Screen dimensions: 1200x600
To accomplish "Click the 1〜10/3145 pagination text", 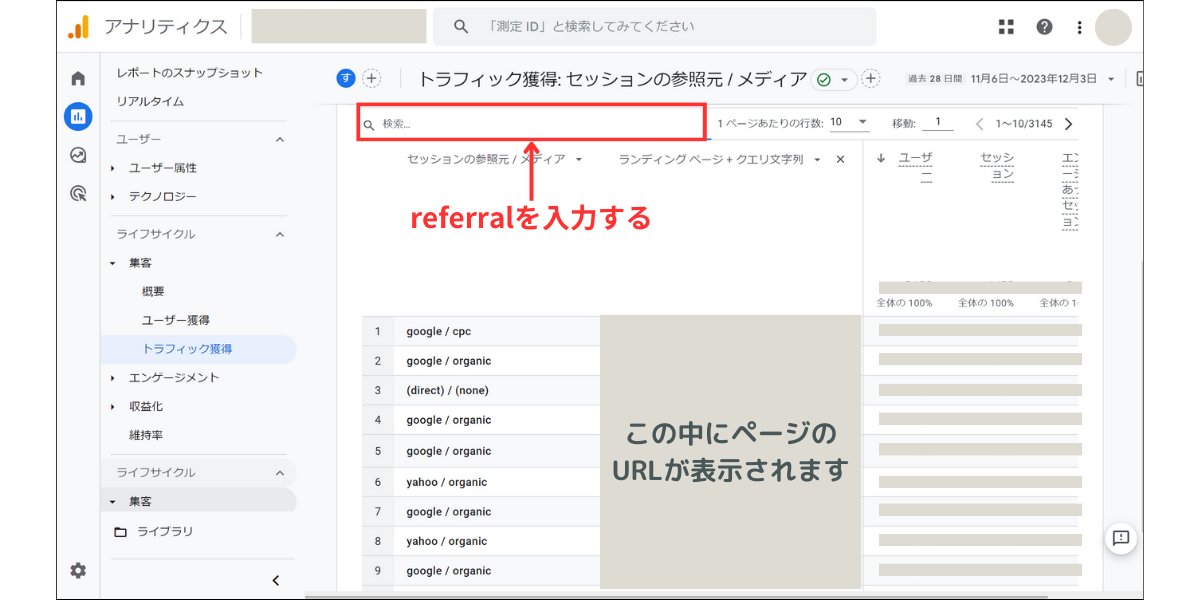I will pos(1024,124).
